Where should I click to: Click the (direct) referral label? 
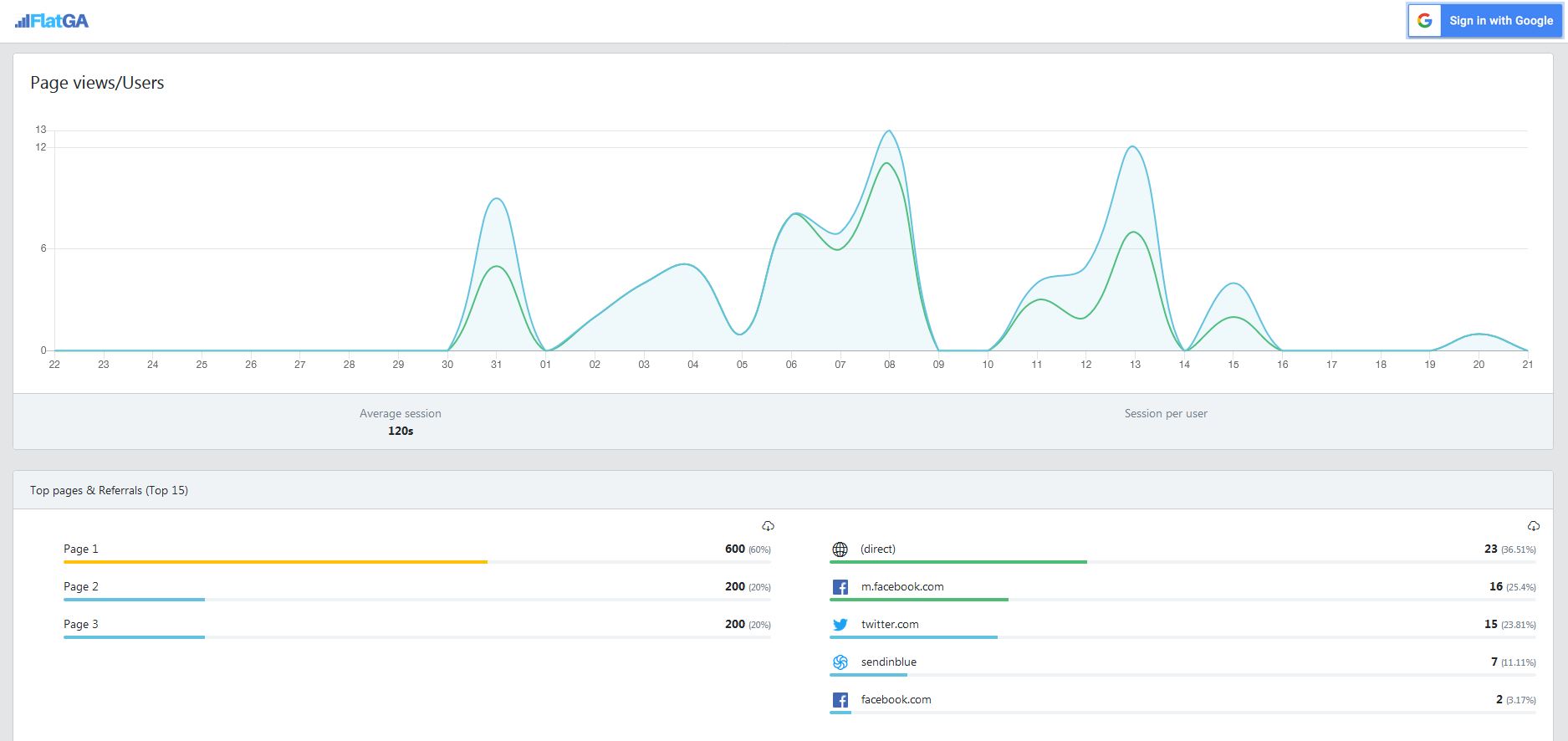click(x=878, y=549)
